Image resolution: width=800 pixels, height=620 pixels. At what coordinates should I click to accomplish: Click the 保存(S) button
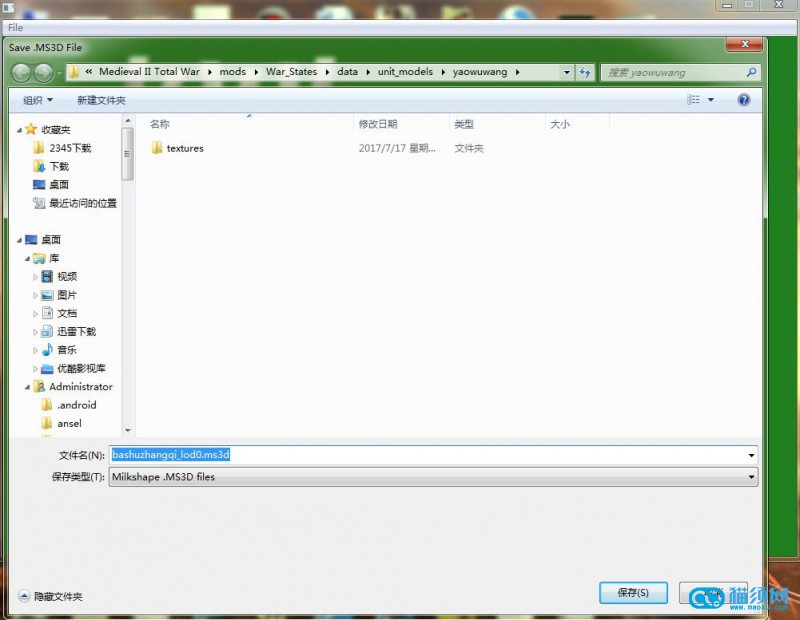tap(633, 592)
